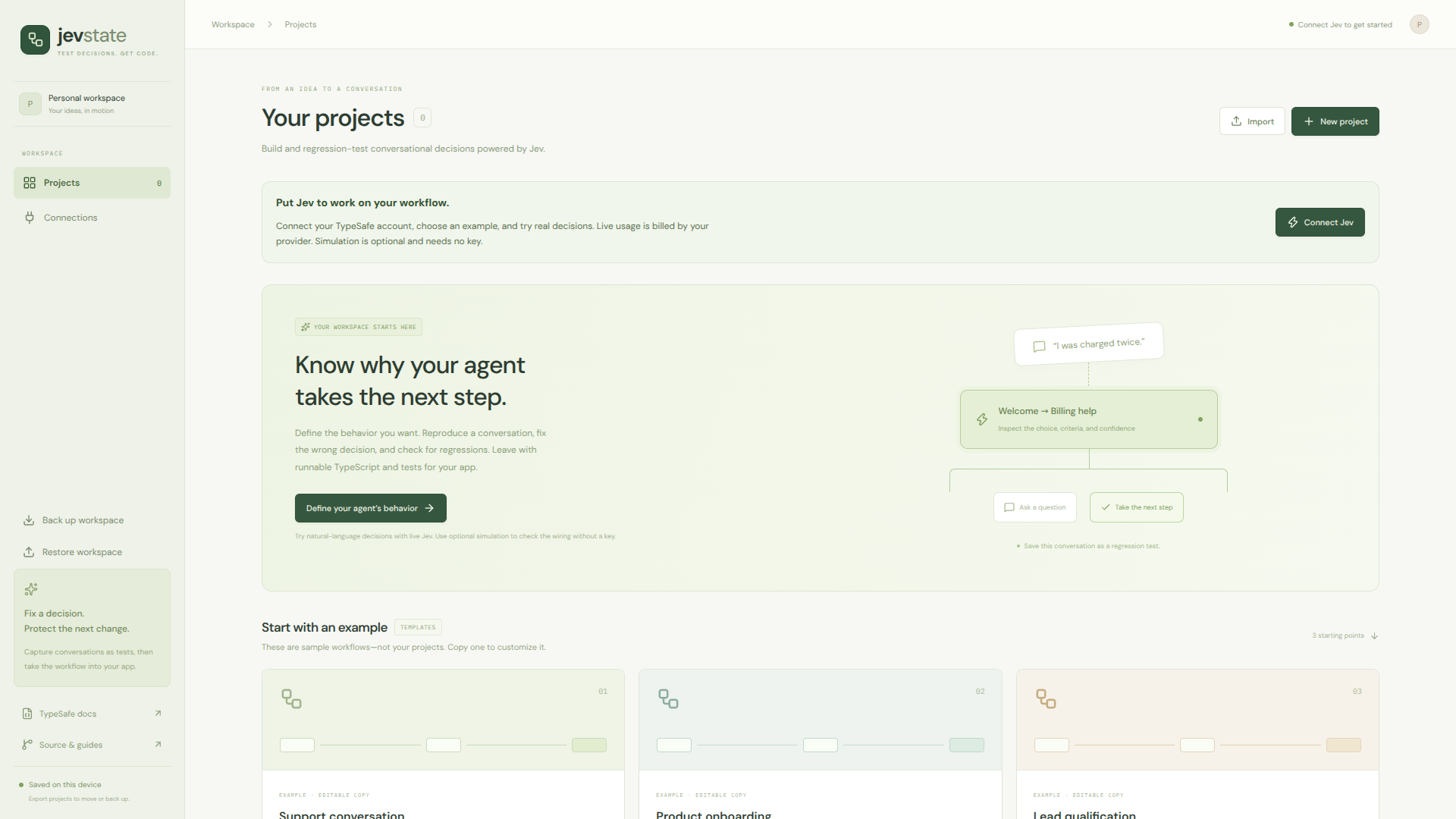Click Define your agent's behavior button
Screen dimensions: 1456x819
pos(370,508)
